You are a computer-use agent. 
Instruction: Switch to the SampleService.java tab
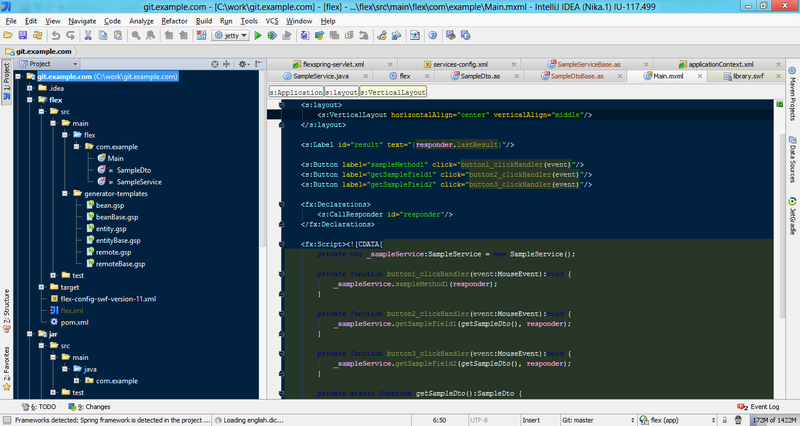tap(321, 76)
